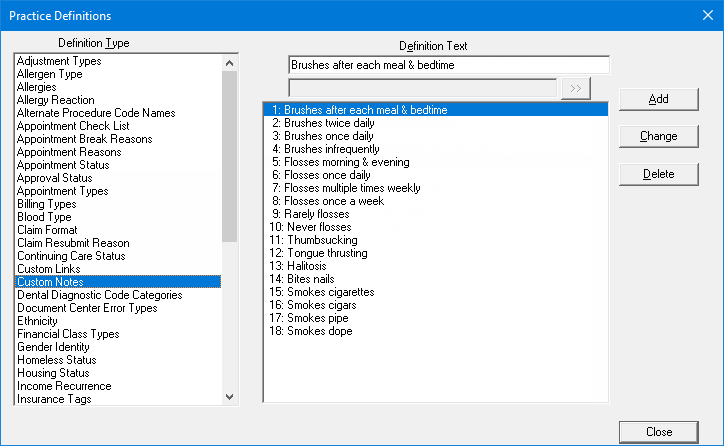Select Gender Identity in the list

click(x=54, y=347)
